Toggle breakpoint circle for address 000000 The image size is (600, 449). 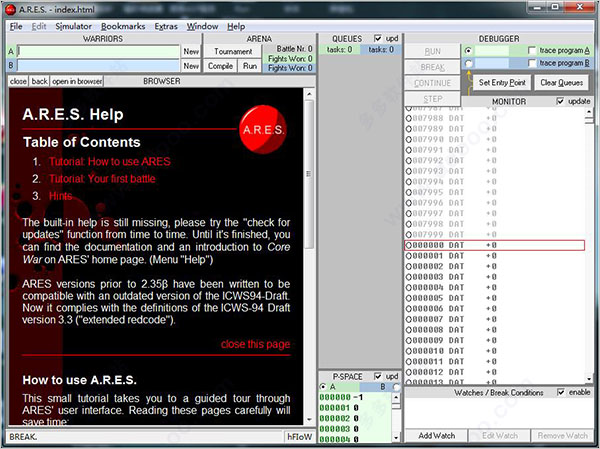408,245
